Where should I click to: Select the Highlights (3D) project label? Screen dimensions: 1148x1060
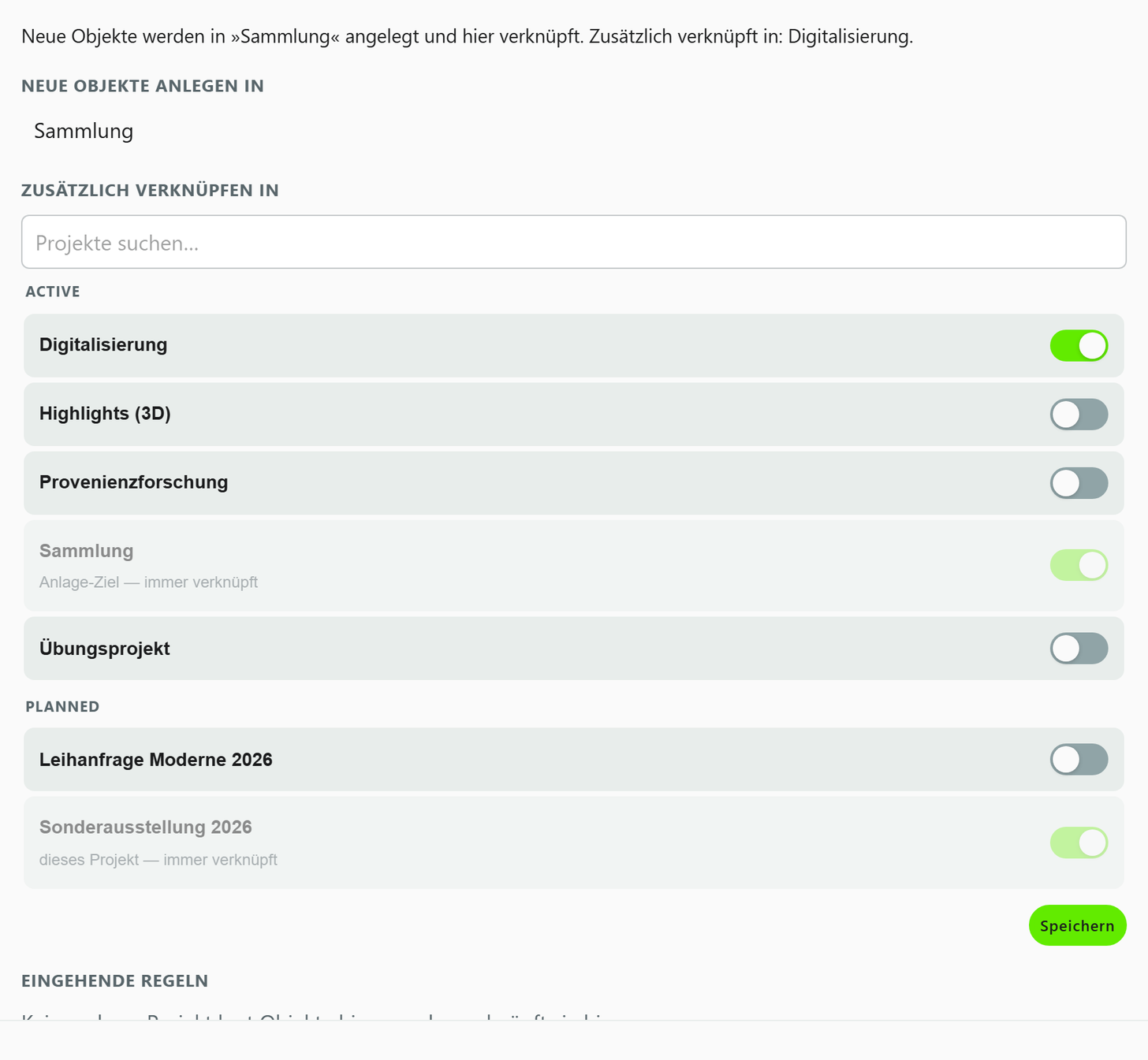(105, 413)
